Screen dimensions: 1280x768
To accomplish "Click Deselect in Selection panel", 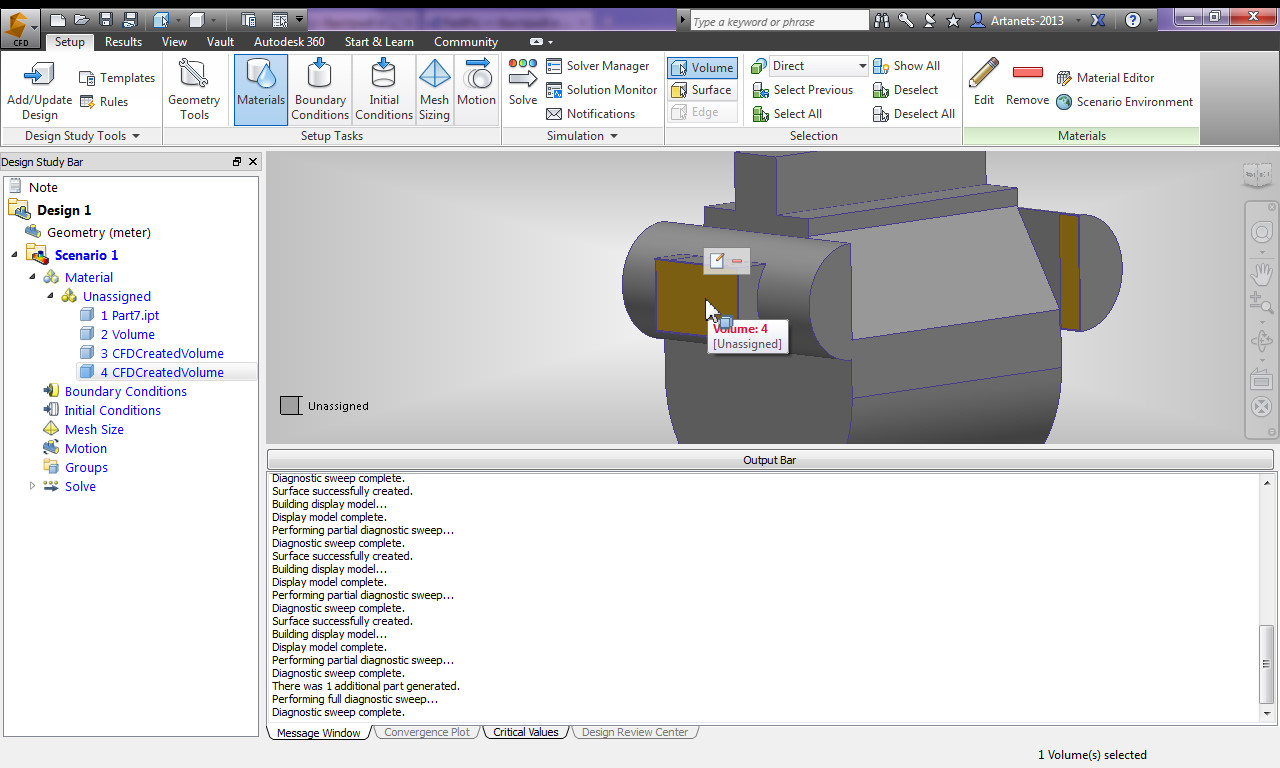I will click(905, 90).
